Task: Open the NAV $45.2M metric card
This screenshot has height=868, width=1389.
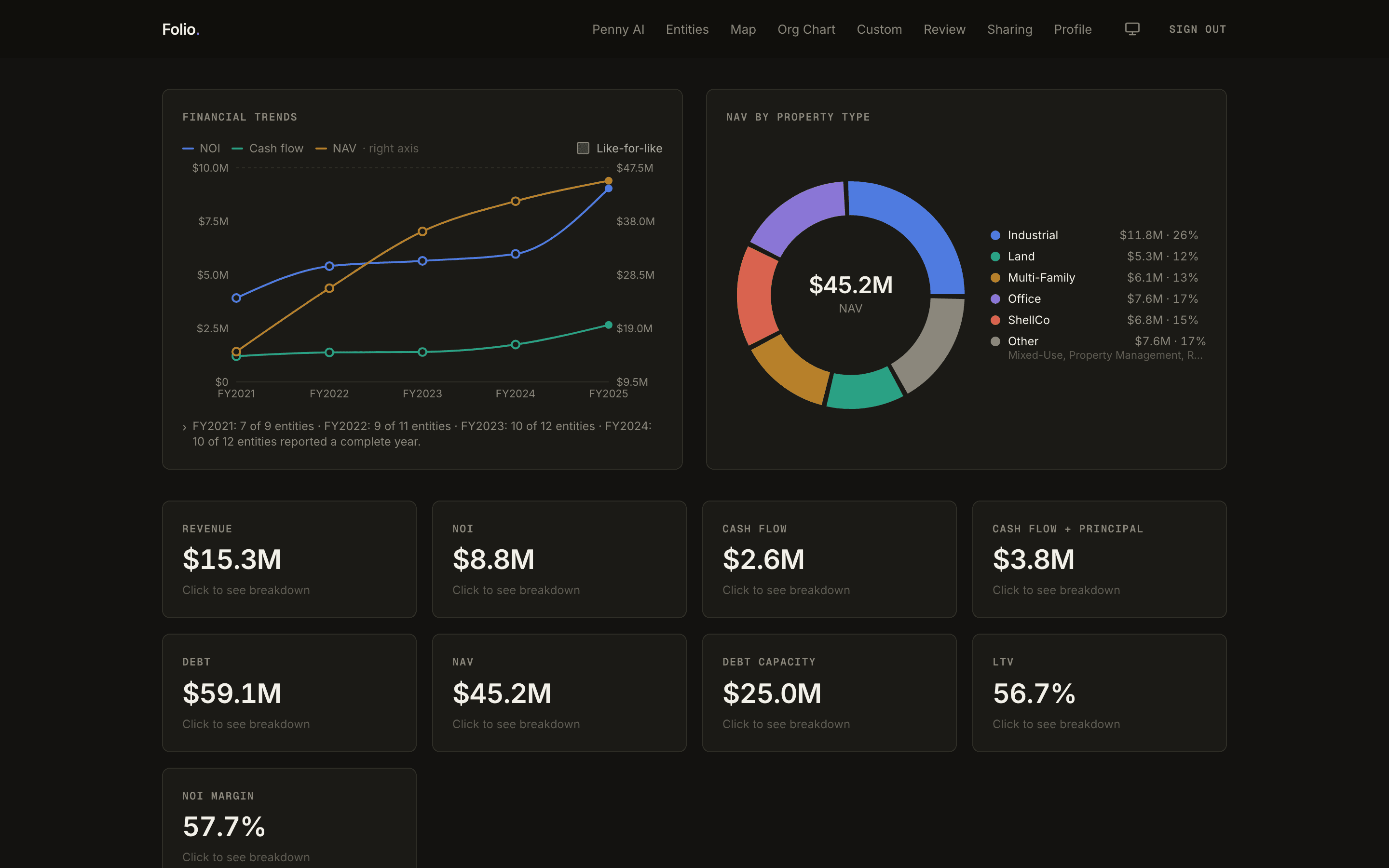Action: (559, 693)
